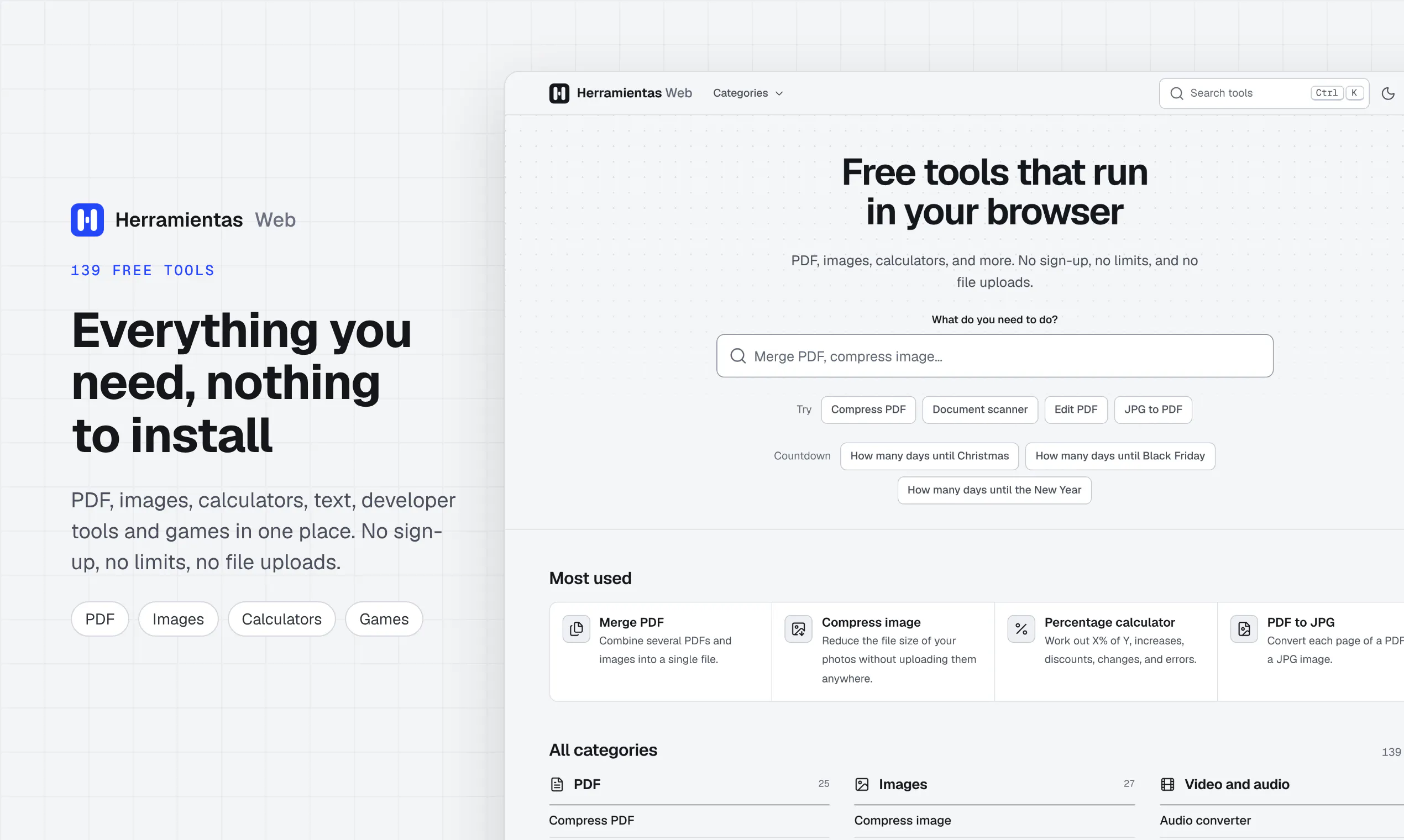The width and height of the screenshot is (1404, 840).
Task: Click the All categories heading
Action: click(x=603, y=750)
